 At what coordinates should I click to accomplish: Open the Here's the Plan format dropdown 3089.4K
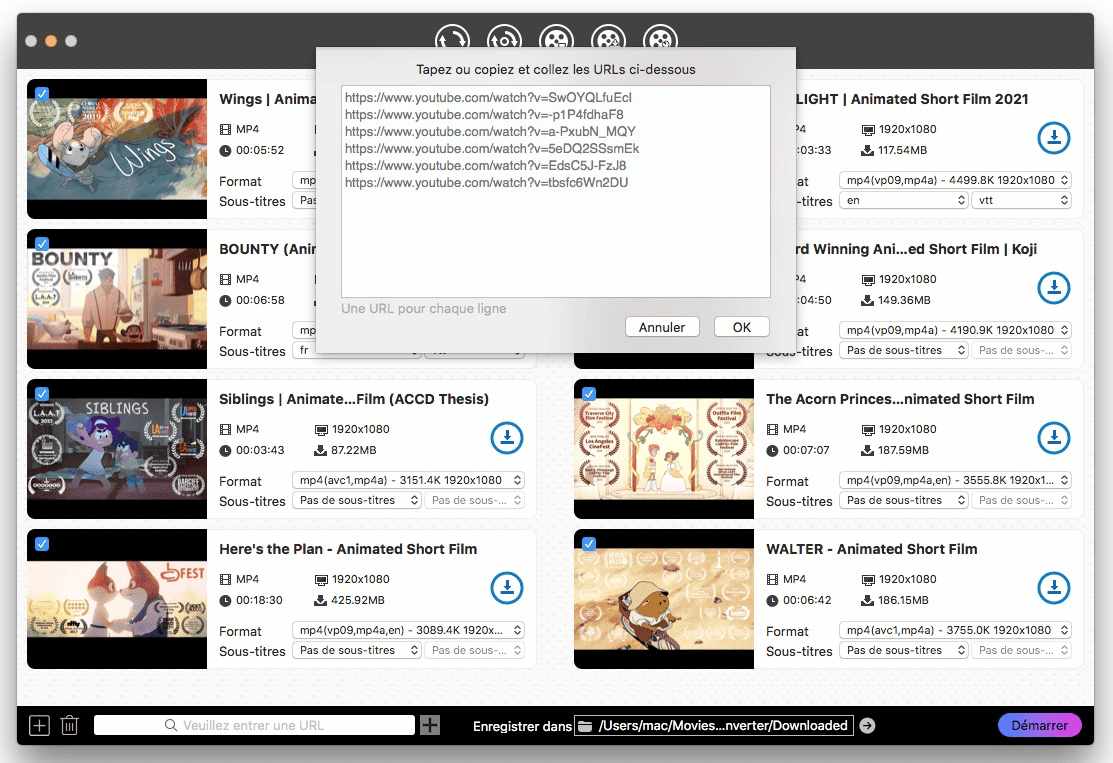pyautogui.click(x=408, y=630)
